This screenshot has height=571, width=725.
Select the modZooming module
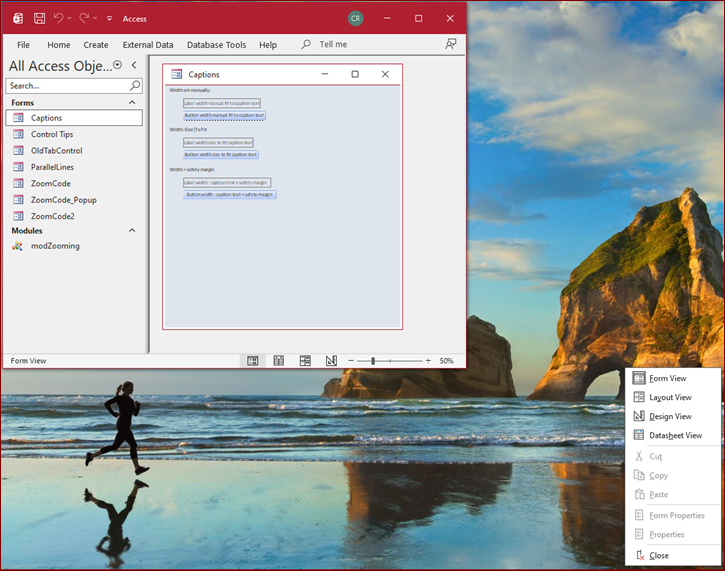pyautogui.click(x=74, y=246)
